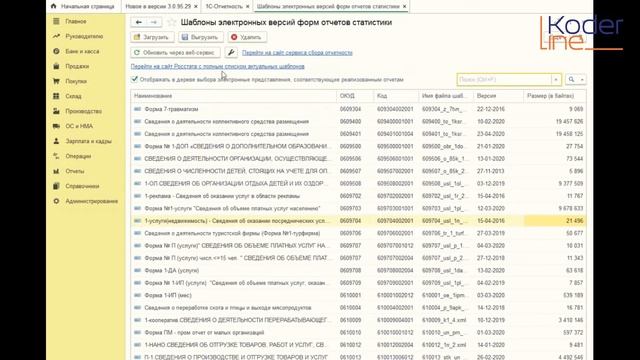The height and width of the screenshot is (360, 640).
Task: Select the row Форма № 1-ДОП
Action: [358, 146]
